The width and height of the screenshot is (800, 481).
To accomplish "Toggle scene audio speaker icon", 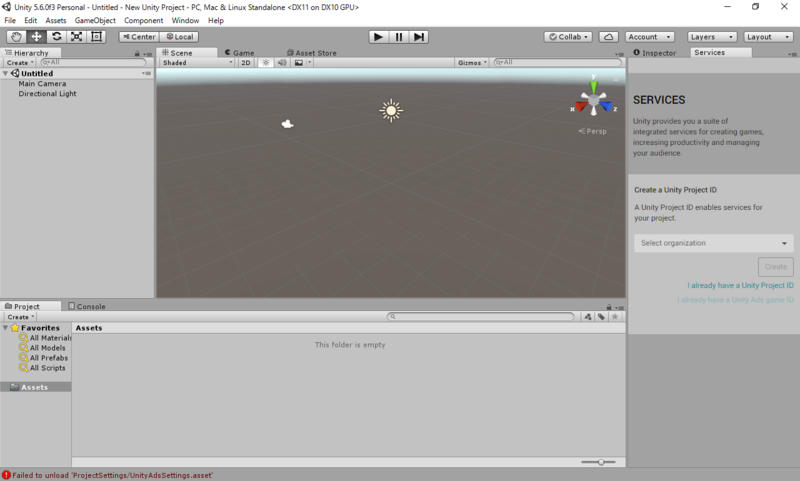I will (282, 63).
